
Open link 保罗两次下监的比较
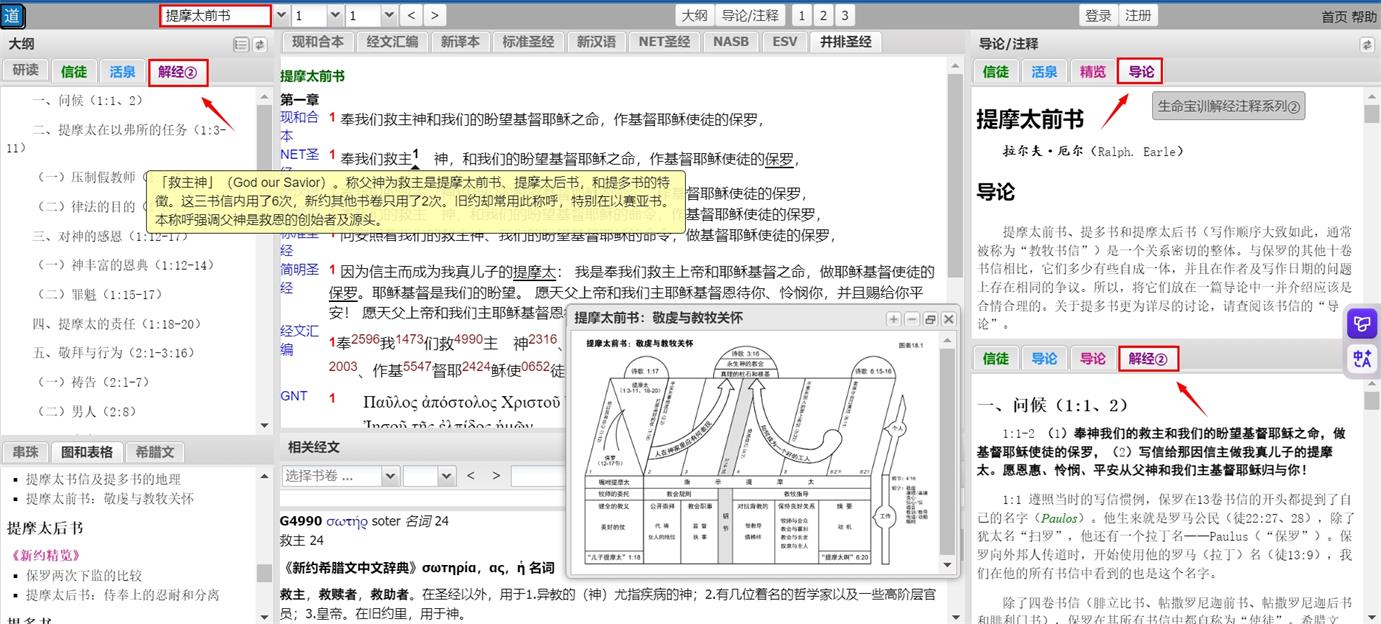pyautogui.click(x=84, y=575)
